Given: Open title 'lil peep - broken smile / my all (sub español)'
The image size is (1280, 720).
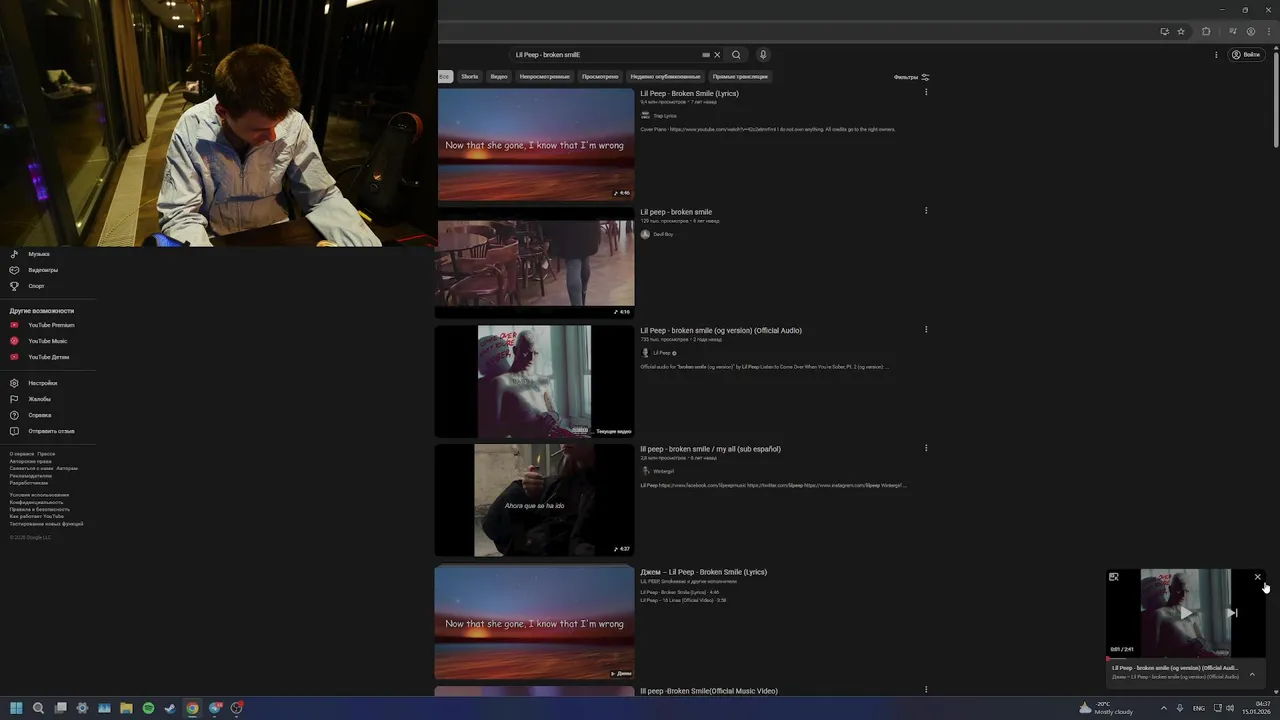Looking at the screenshot, I should click(710, 449).
